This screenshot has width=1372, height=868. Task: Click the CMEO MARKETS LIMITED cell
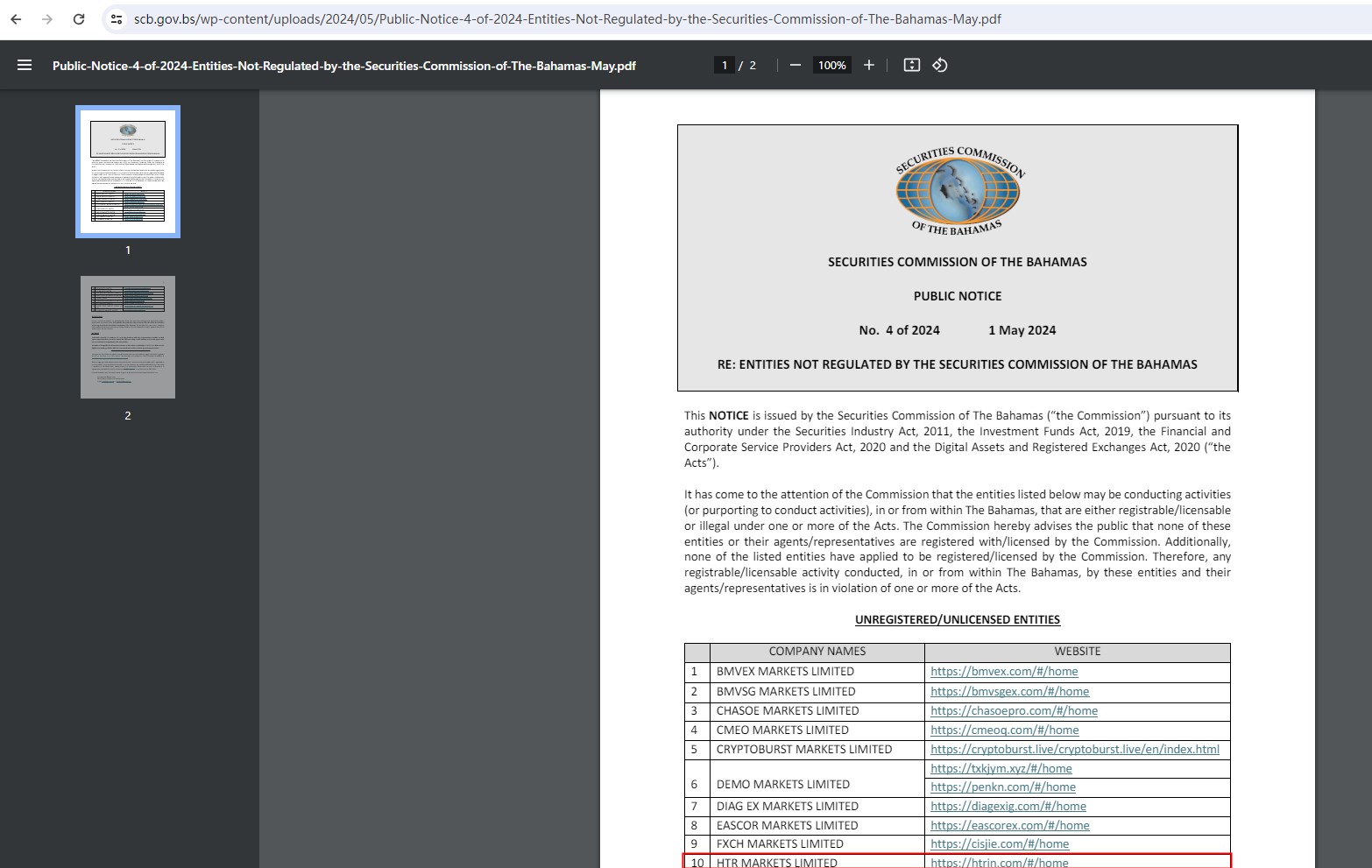(x=817, y=730)
